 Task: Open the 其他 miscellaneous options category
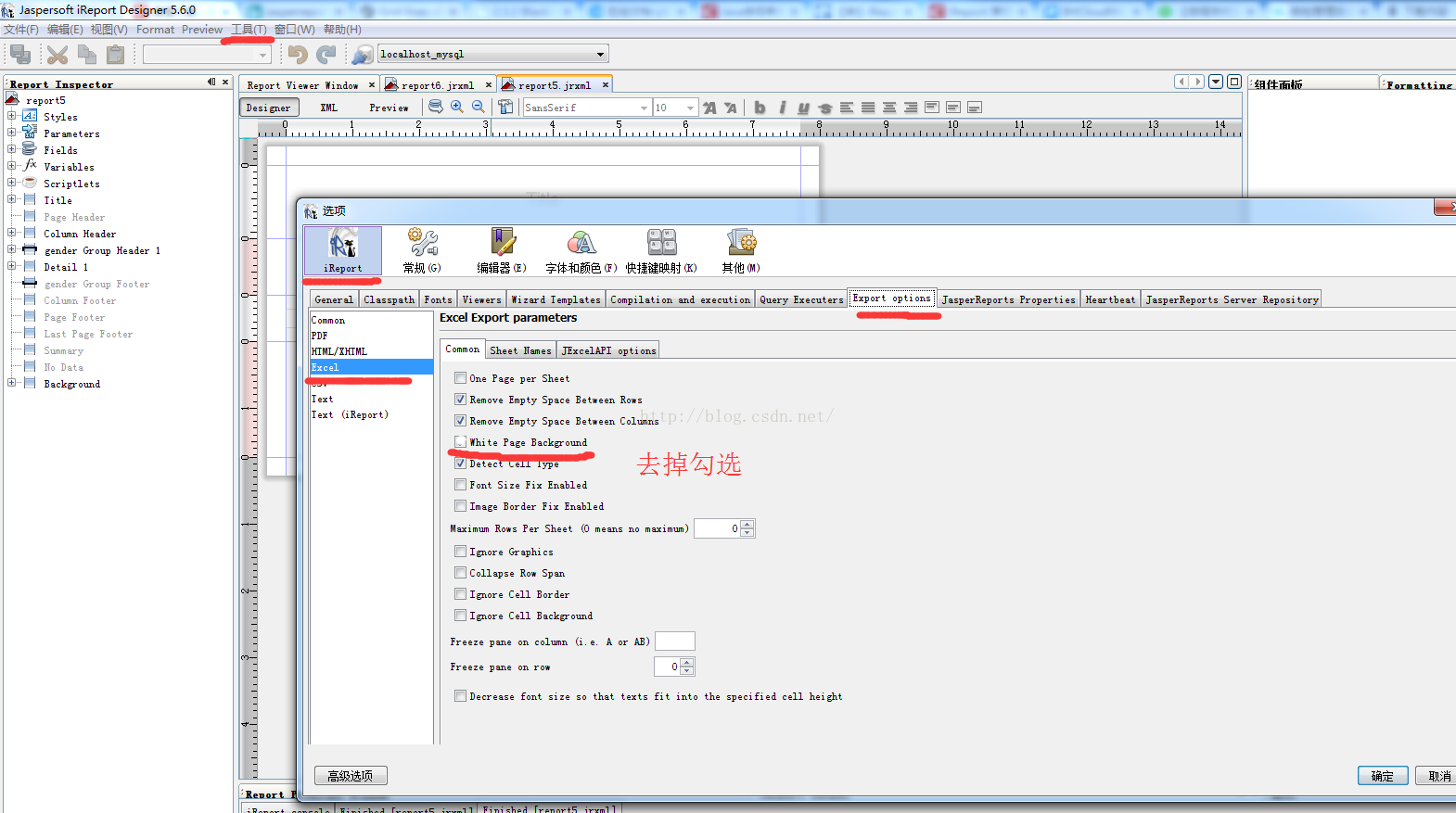click(x=741, y=250)
